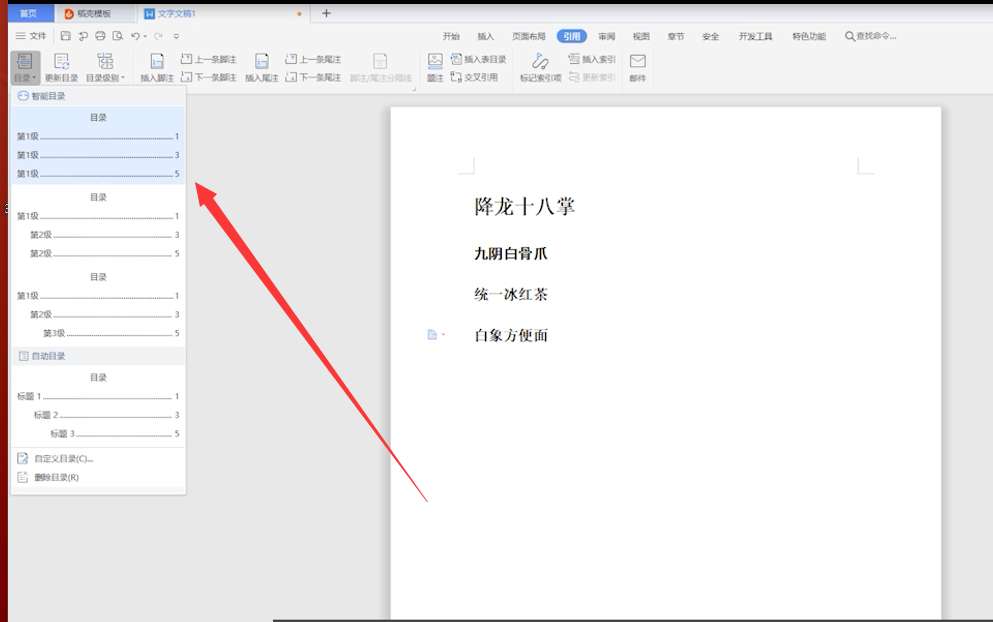Switch to the 章节 ribbon tab
The height and width of the screenshot is (622, 993).
[676, 36]
